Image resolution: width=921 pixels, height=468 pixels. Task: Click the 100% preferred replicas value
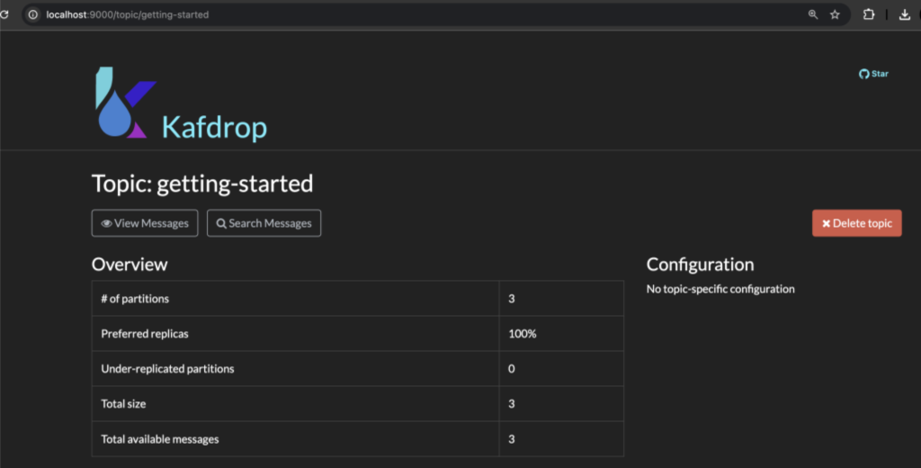522,334
